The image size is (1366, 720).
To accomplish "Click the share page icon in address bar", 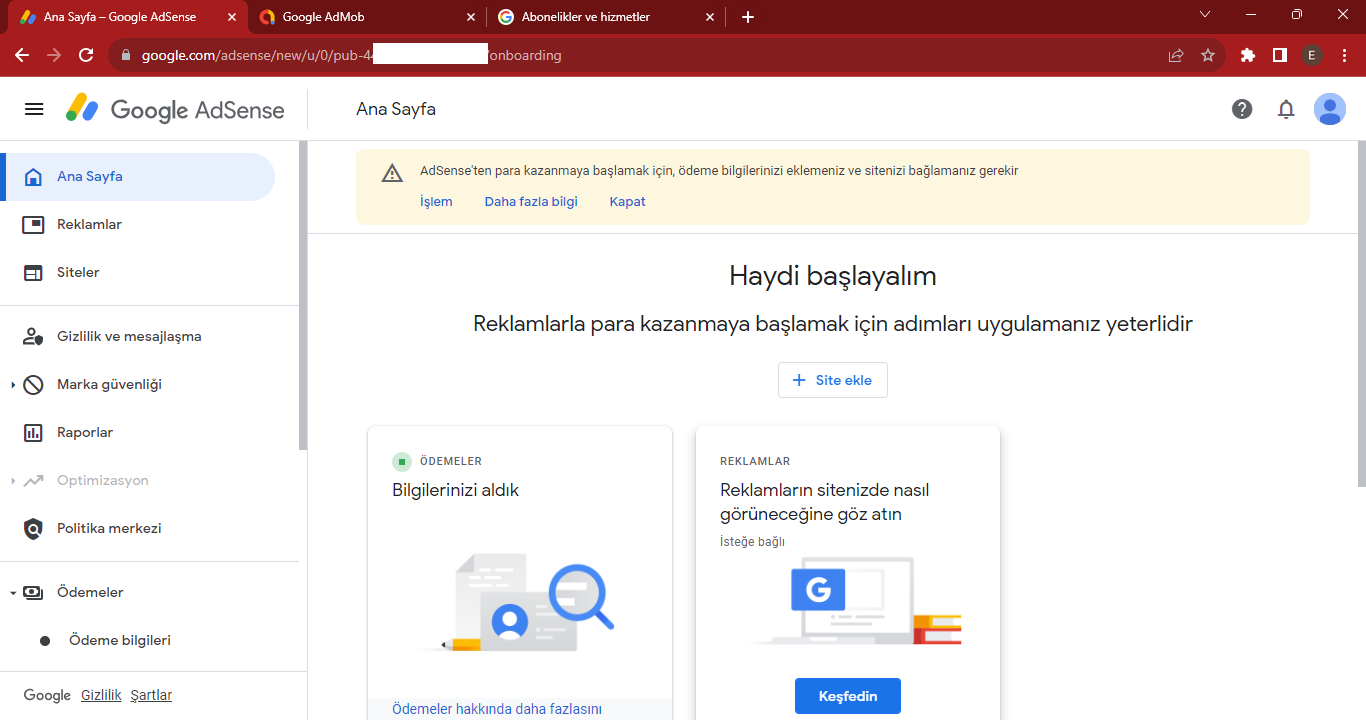I will coord(1176,55).
